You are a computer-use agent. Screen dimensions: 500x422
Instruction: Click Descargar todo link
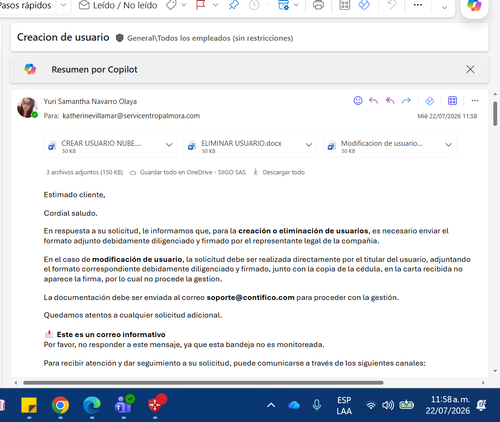[279, 172]
